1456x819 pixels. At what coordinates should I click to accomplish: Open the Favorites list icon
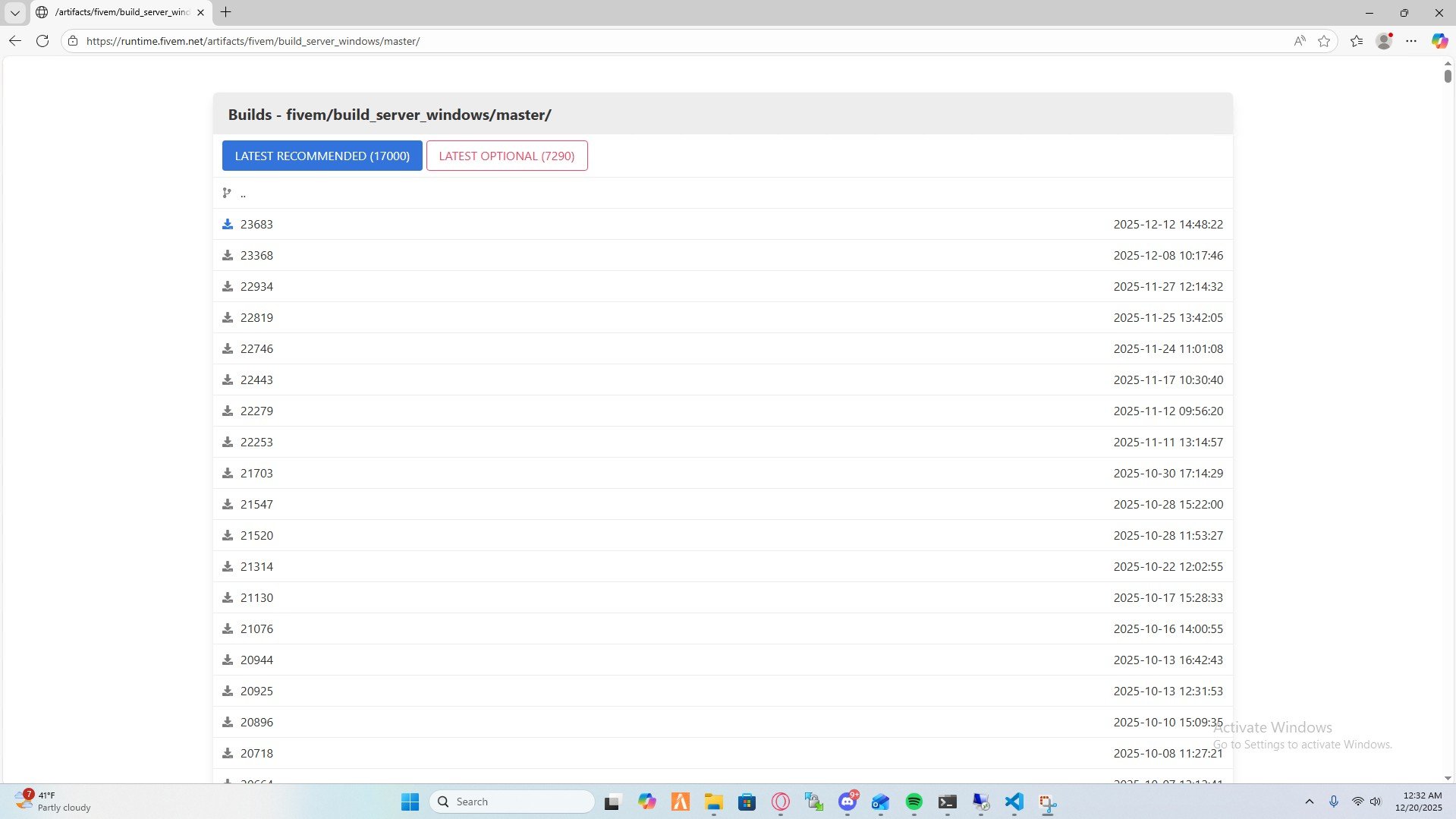pyautogui.click(x=1357, y=41)
